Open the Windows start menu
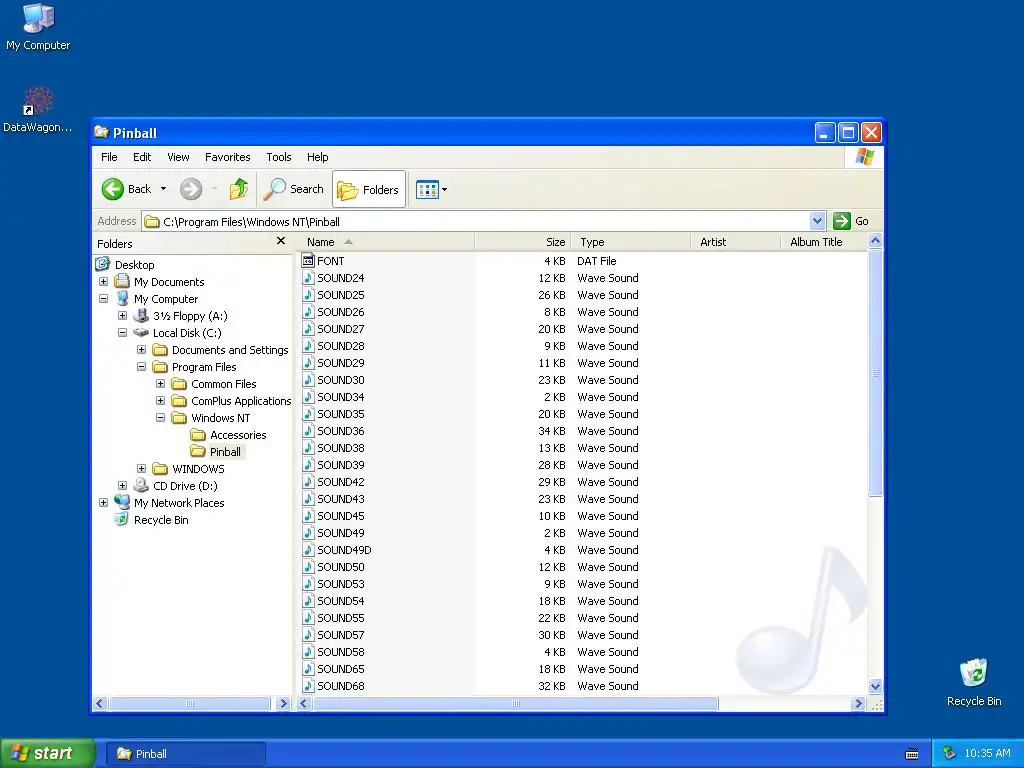 pos(47,754)
